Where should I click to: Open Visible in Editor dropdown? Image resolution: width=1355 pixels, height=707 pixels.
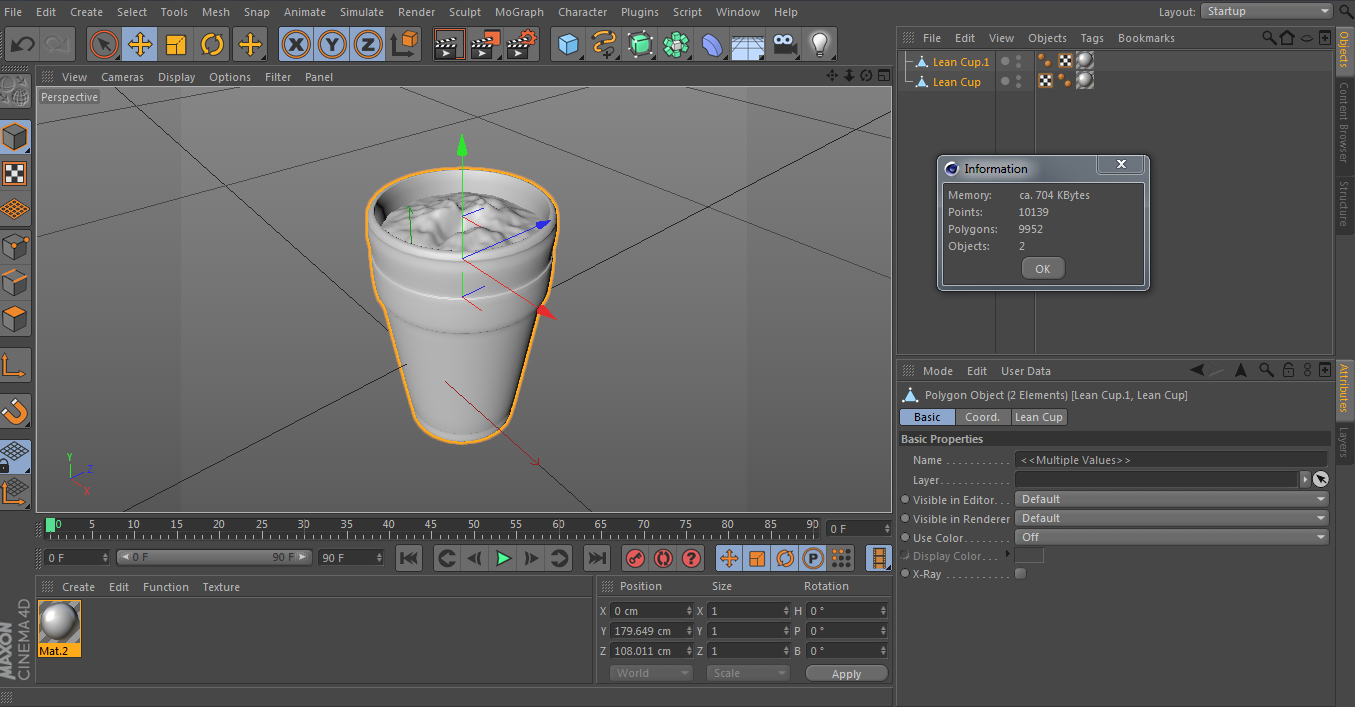(x=1171, y=499)
